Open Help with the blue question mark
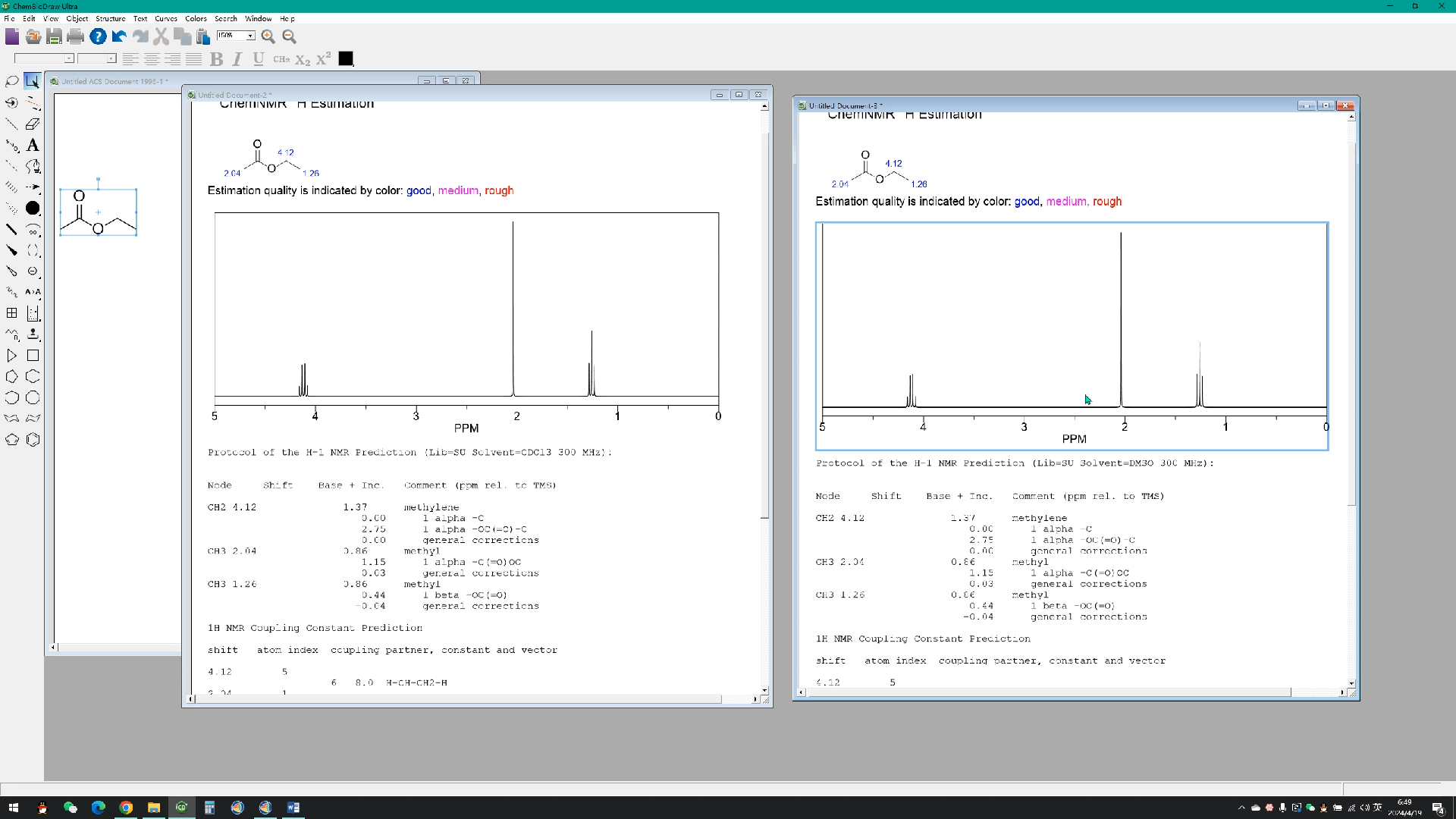Screen dimensions: 1456x819 tap(97, 36)
